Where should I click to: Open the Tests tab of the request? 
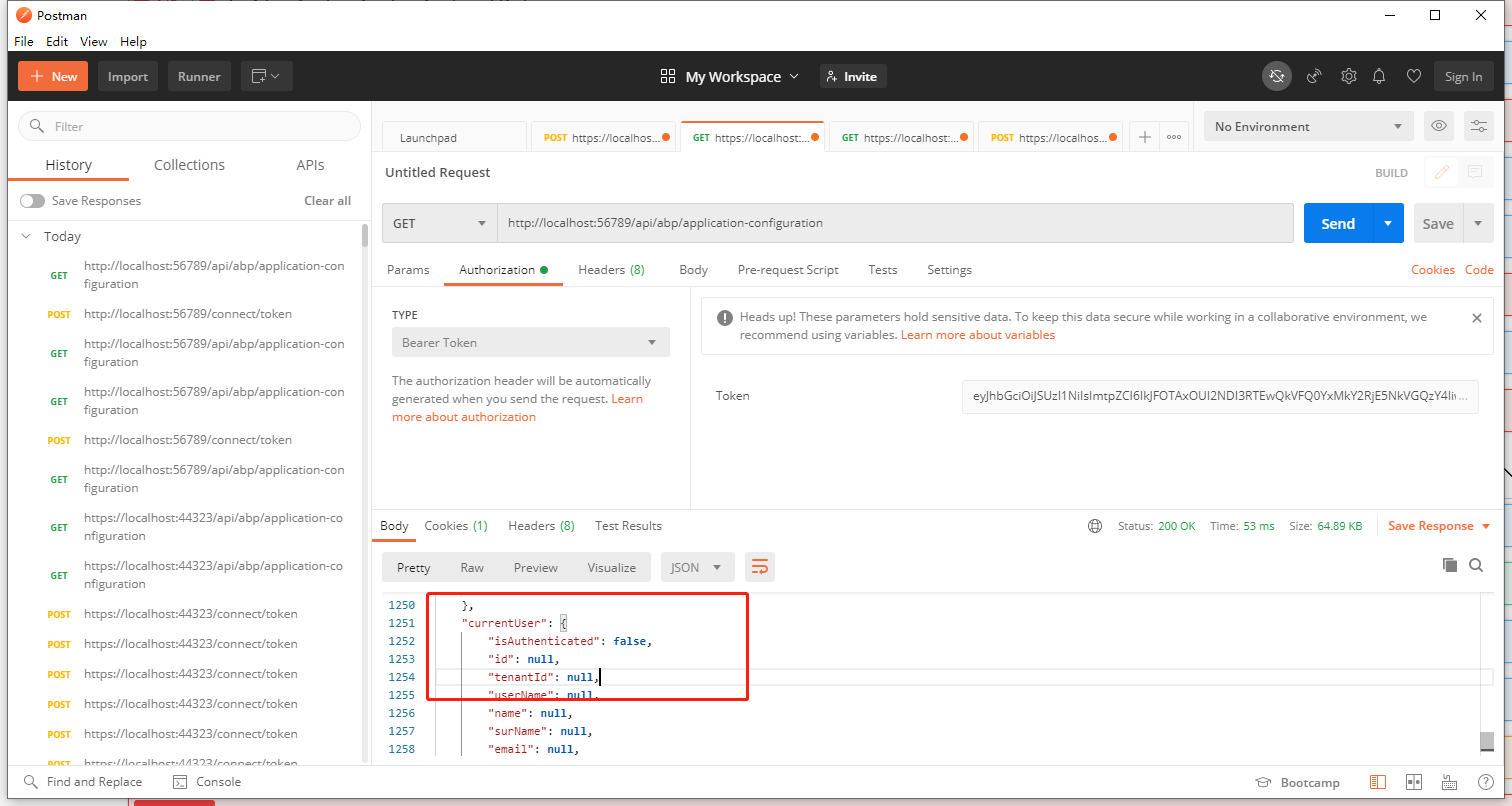(882, 269)
